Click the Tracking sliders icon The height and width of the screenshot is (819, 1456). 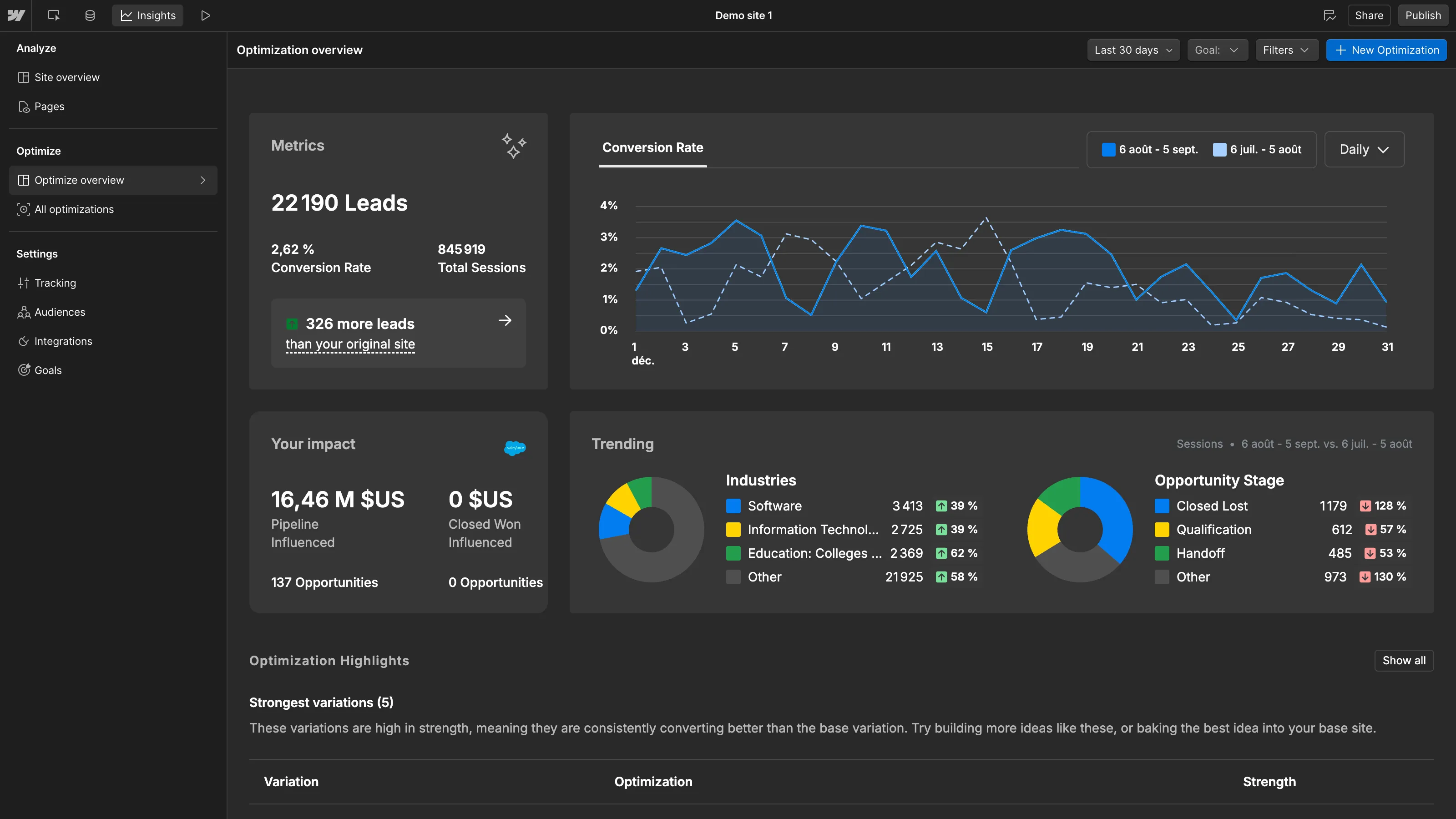point(23,283)
